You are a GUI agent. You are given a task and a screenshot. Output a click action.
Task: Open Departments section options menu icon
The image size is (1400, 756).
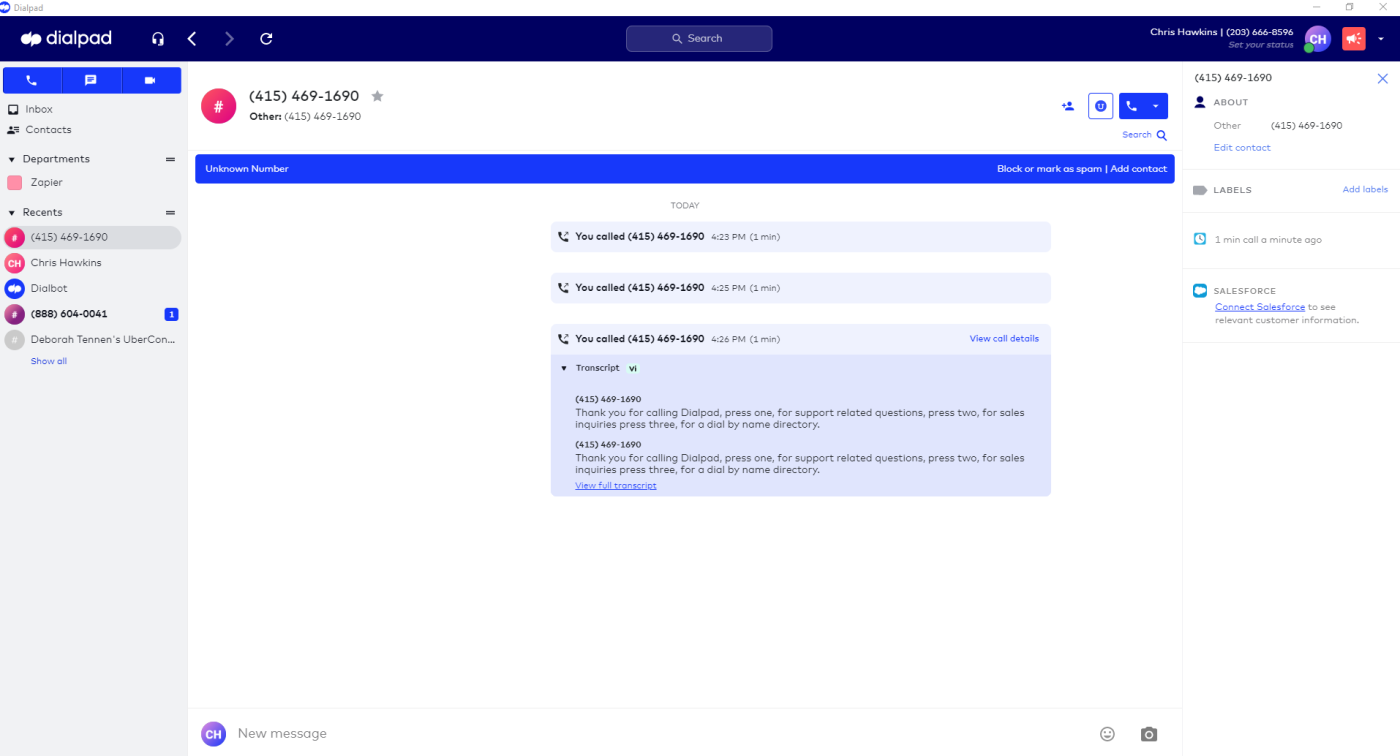(x=170, y=159)
